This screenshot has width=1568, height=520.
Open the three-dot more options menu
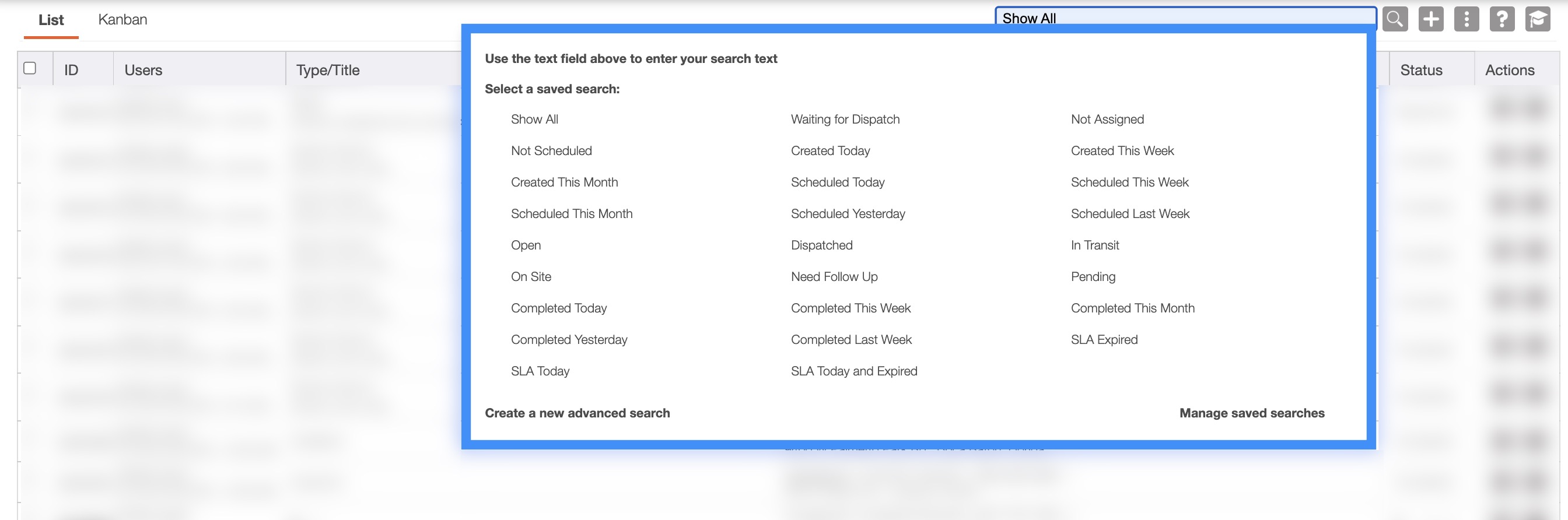(1466, 19)
